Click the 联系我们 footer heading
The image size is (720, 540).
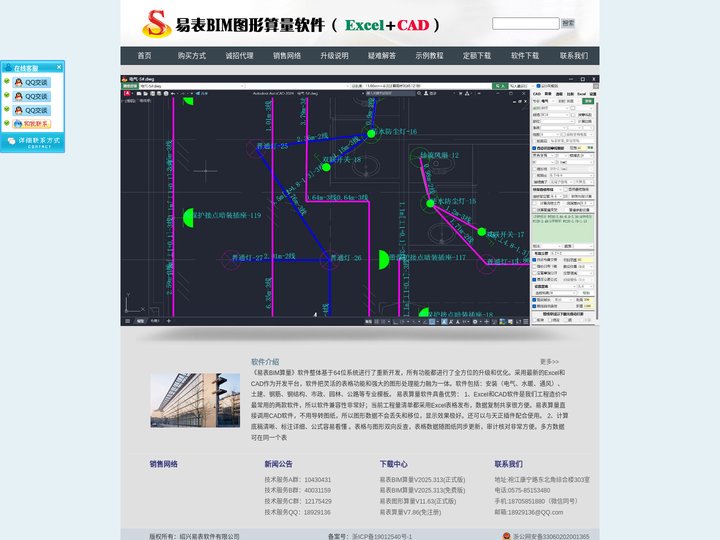[508, 464]
